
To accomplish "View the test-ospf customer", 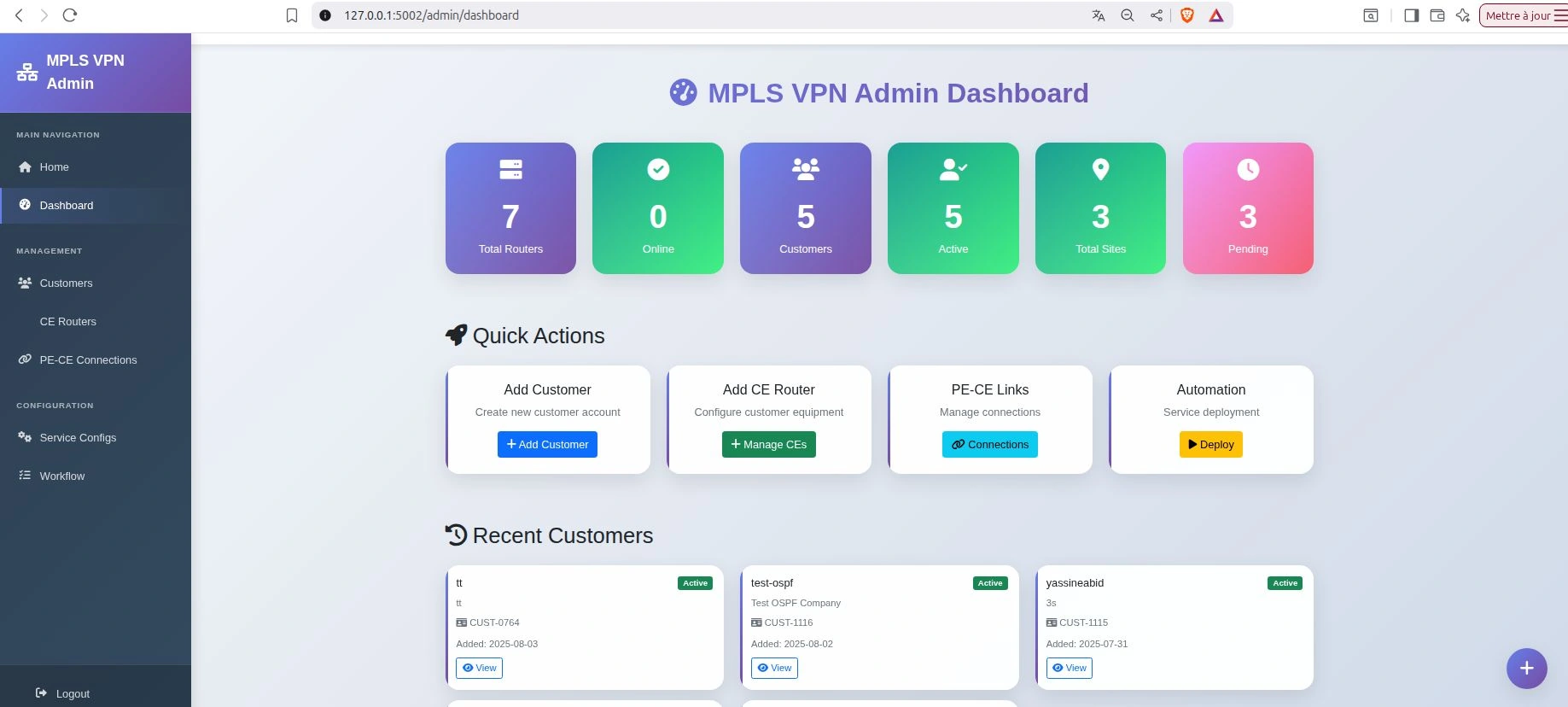I will pos(774,668).
